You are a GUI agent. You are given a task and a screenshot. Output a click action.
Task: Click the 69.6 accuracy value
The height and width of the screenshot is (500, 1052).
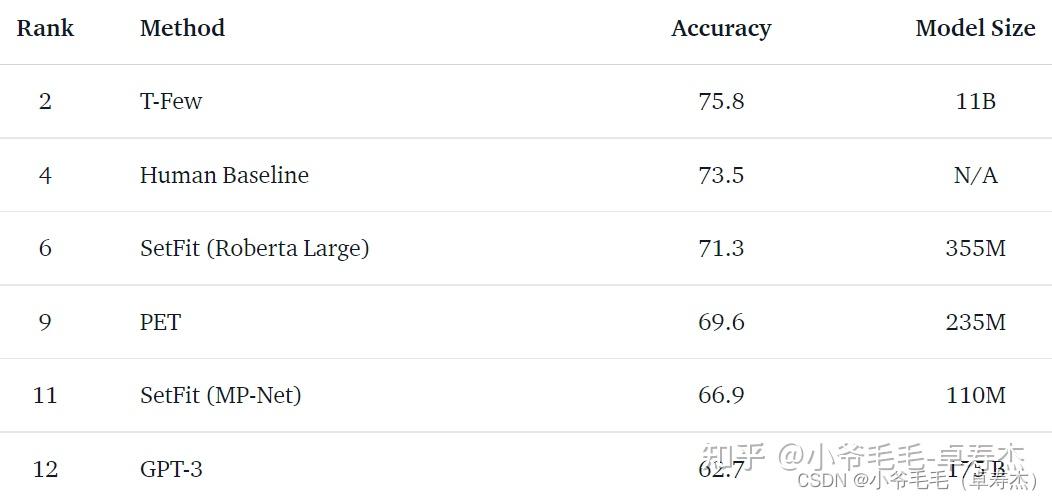click(x=721, y=322)
